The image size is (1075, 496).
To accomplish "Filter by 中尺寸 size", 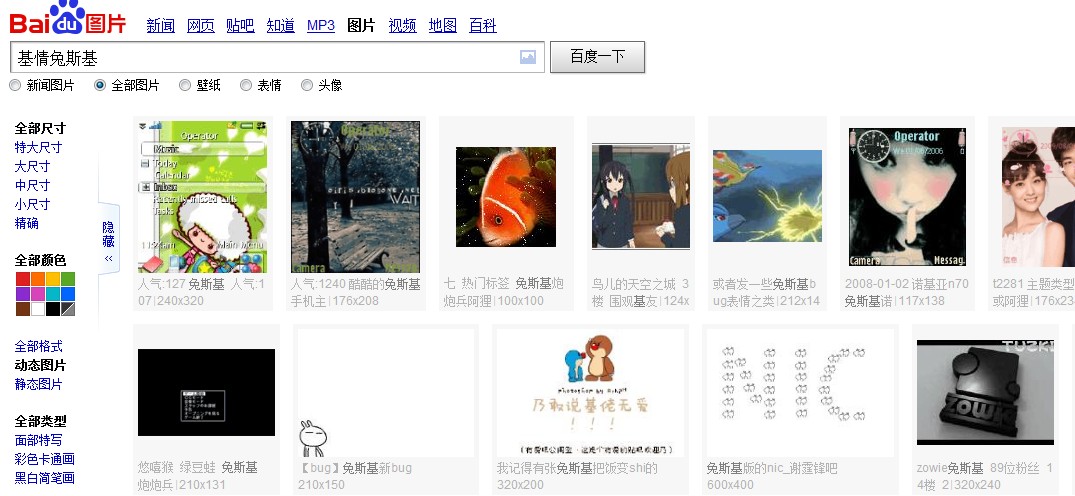I will (x=32, y=185).
